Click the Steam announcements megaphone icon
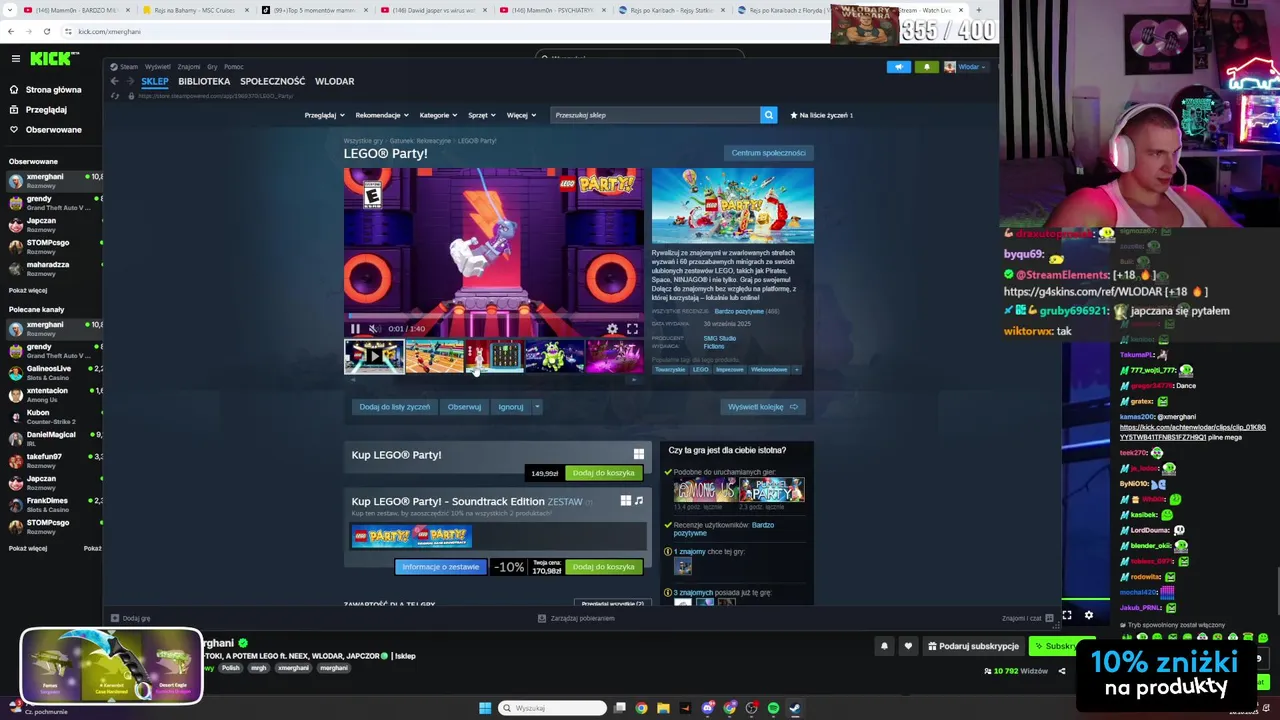This screenshot has height=720, width=1280. click(898, 67)
